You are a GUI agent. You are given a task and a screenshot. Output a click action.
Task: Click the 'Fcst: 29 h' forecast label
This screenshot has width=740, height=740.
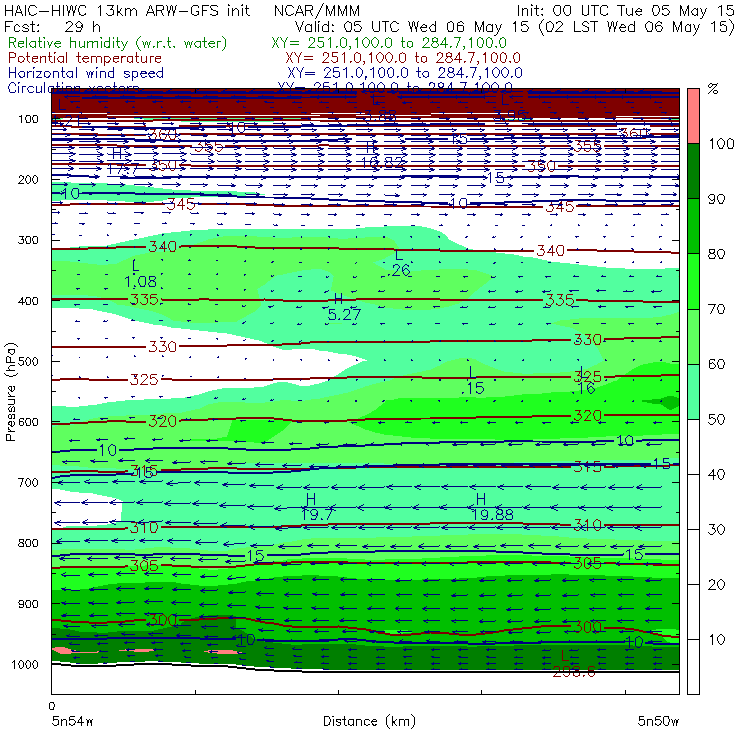(x=52, y=26)
